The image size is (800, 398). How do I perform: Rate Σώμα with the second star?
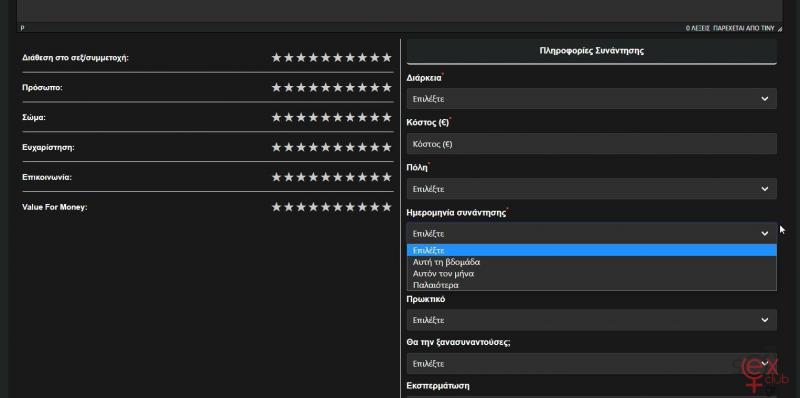[x=289, y=117]
